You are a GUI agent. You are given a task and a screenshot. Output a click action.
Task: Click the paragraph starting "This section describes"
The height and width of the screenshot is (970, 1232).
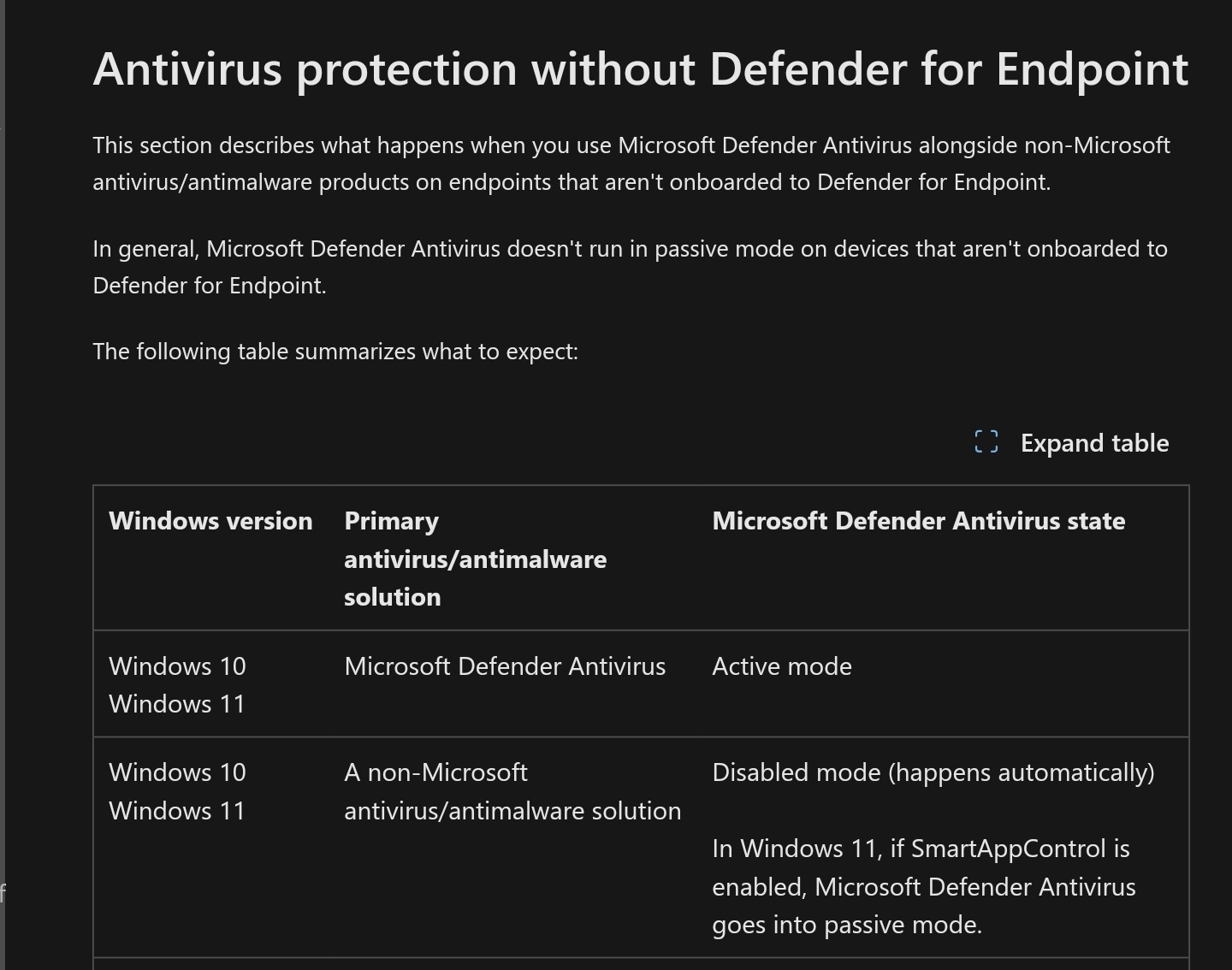pyautogui.click(x=631, y=163)
